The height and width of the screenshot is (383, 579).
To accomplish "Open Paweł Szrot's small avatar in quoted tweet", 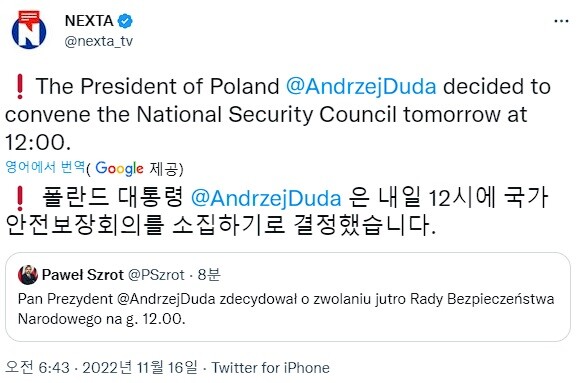I will pyautogui.click(x=28, y=275).
